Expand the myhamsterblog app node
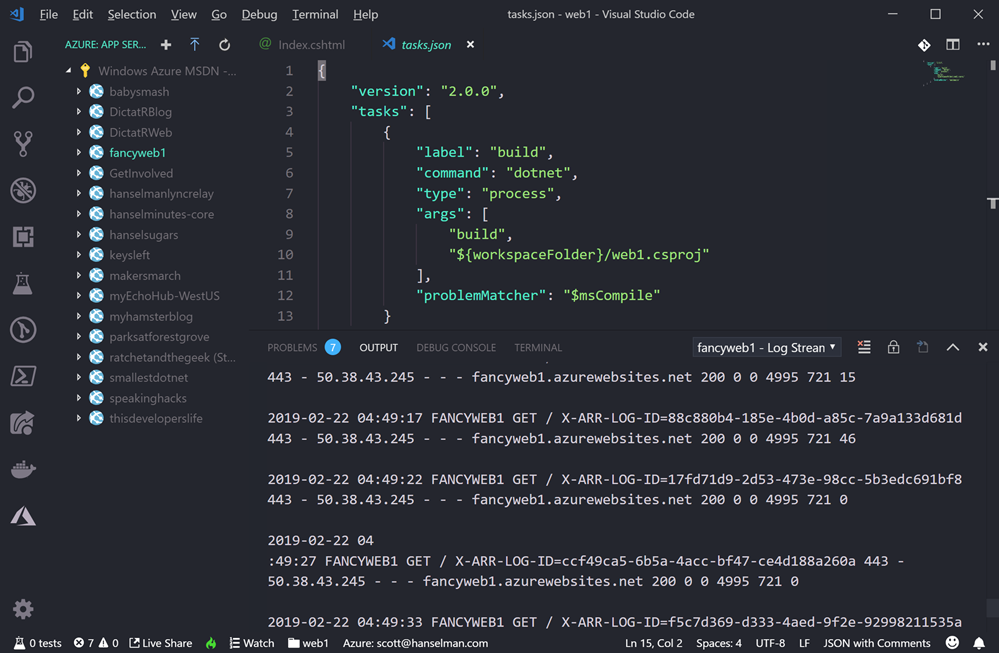The image size is (999, 653). (79, 316)
